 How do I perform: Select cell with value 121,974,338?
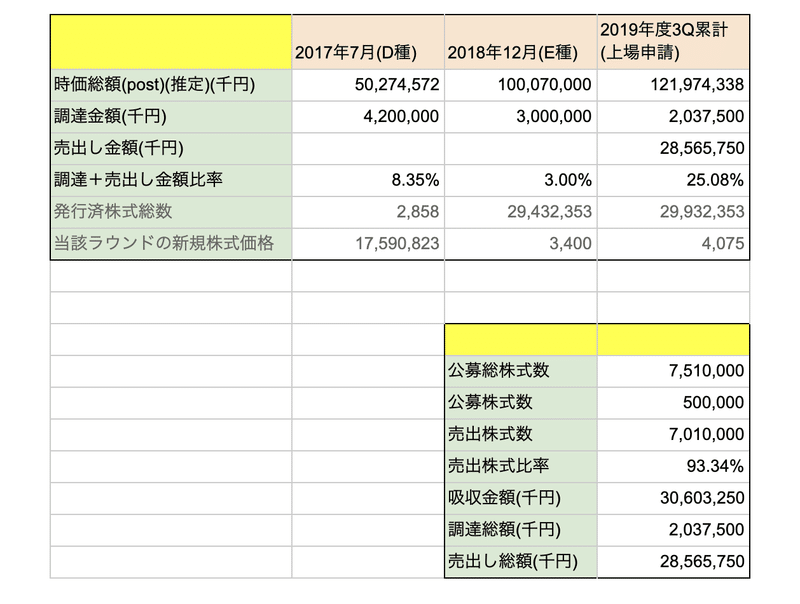(x=673, y=85)
